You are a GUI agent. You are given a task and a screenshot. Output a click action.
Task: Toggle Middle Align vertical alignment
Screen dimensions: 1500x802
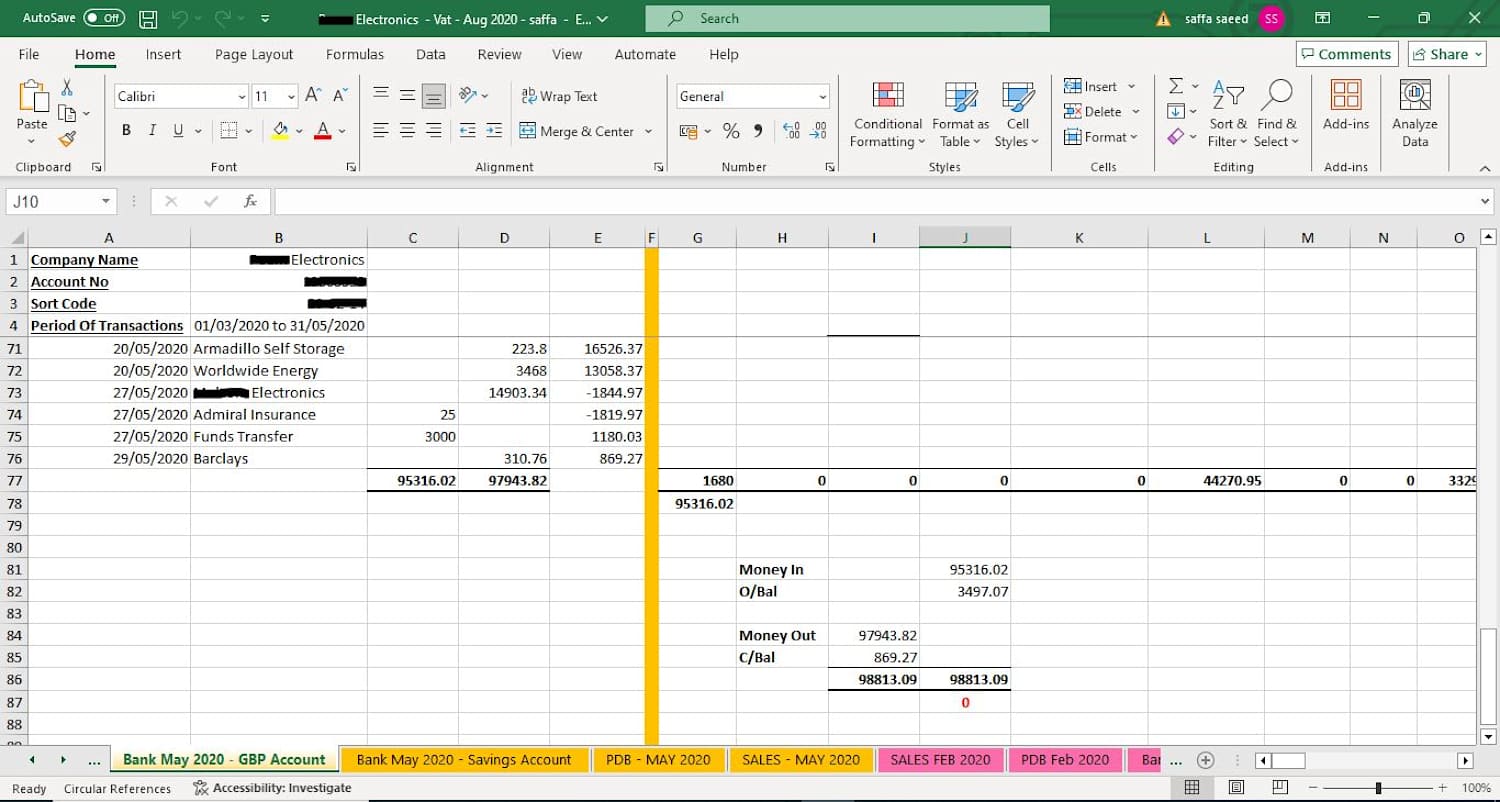407,96
